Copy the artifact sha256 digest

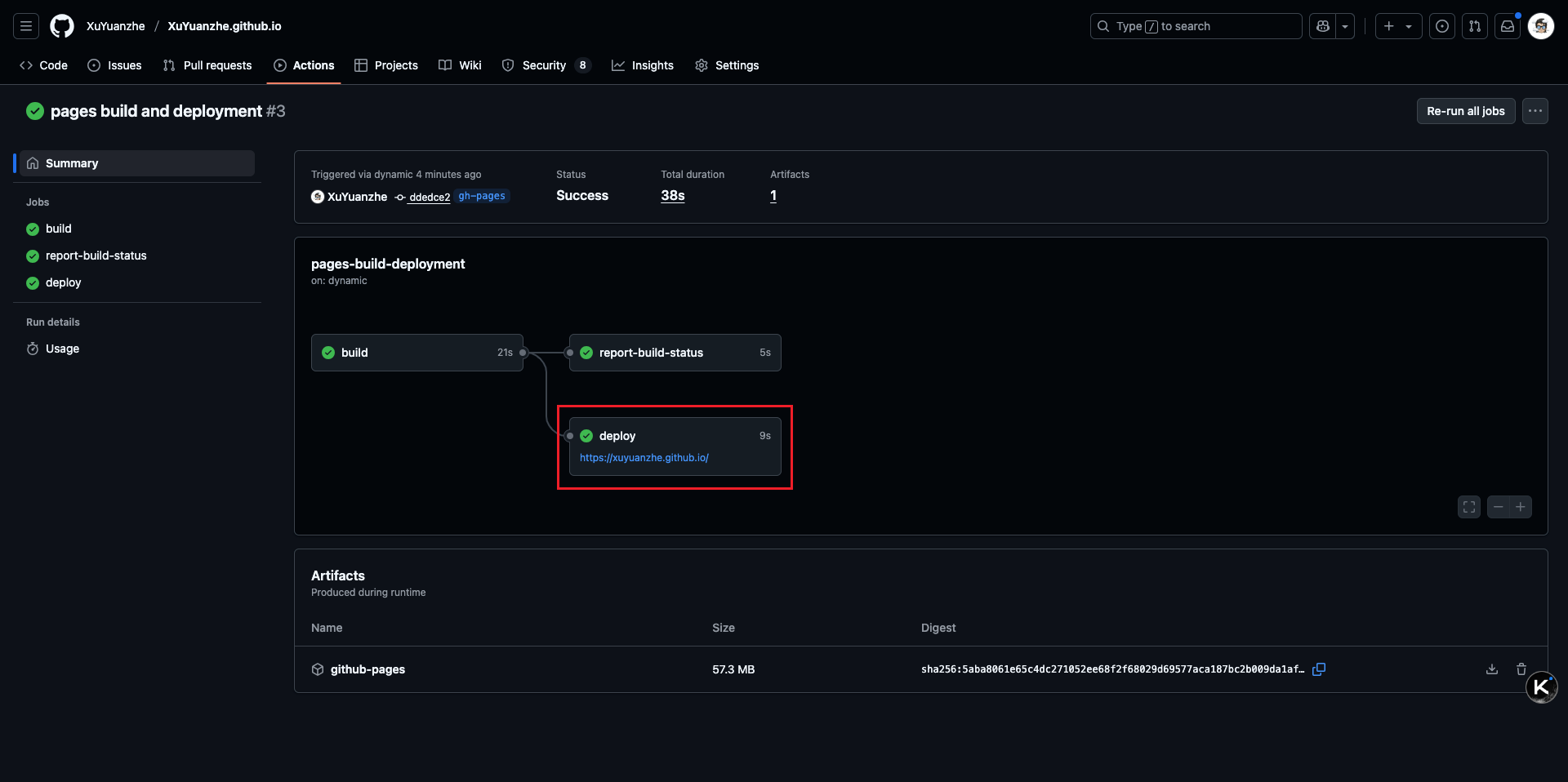point(1319,669)
